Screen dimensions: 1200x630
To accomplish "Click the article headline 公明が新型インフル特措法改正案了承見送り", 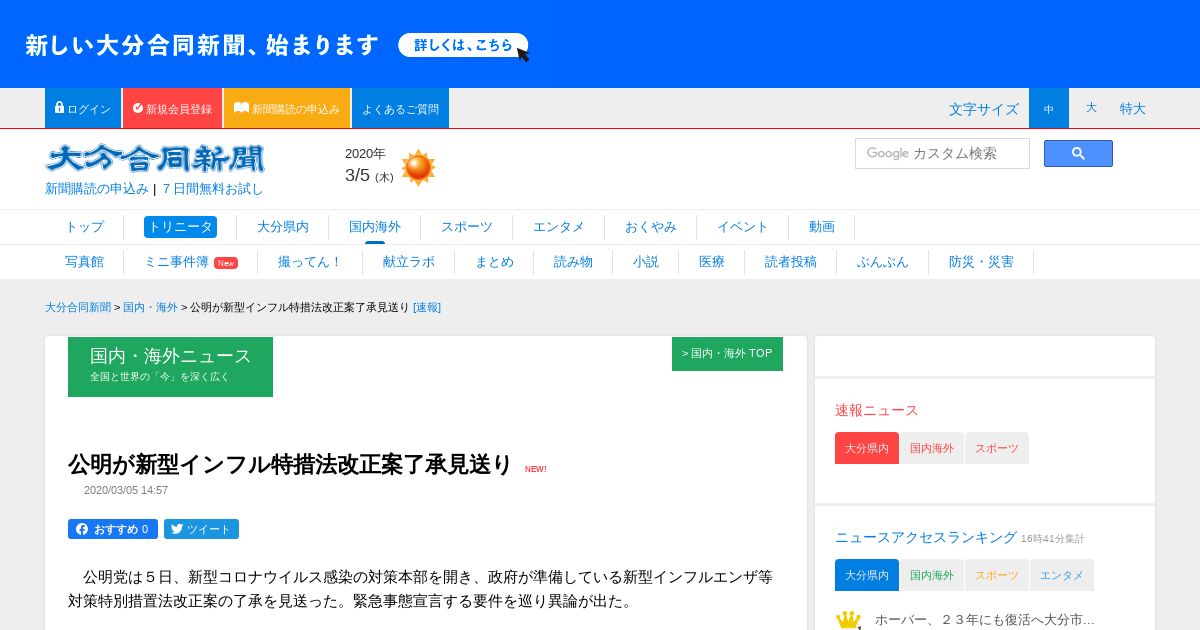I will pos(290,464).
